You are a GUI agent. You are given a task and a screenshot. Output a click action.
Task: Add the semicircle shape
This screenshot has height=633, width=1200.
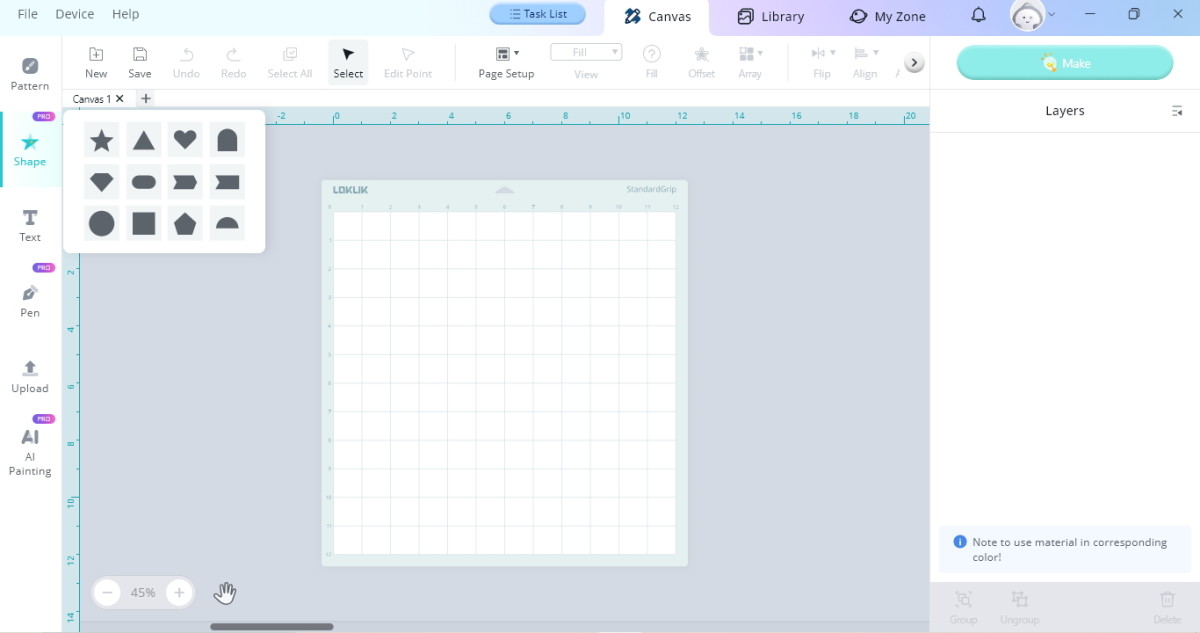click(227, 223)
